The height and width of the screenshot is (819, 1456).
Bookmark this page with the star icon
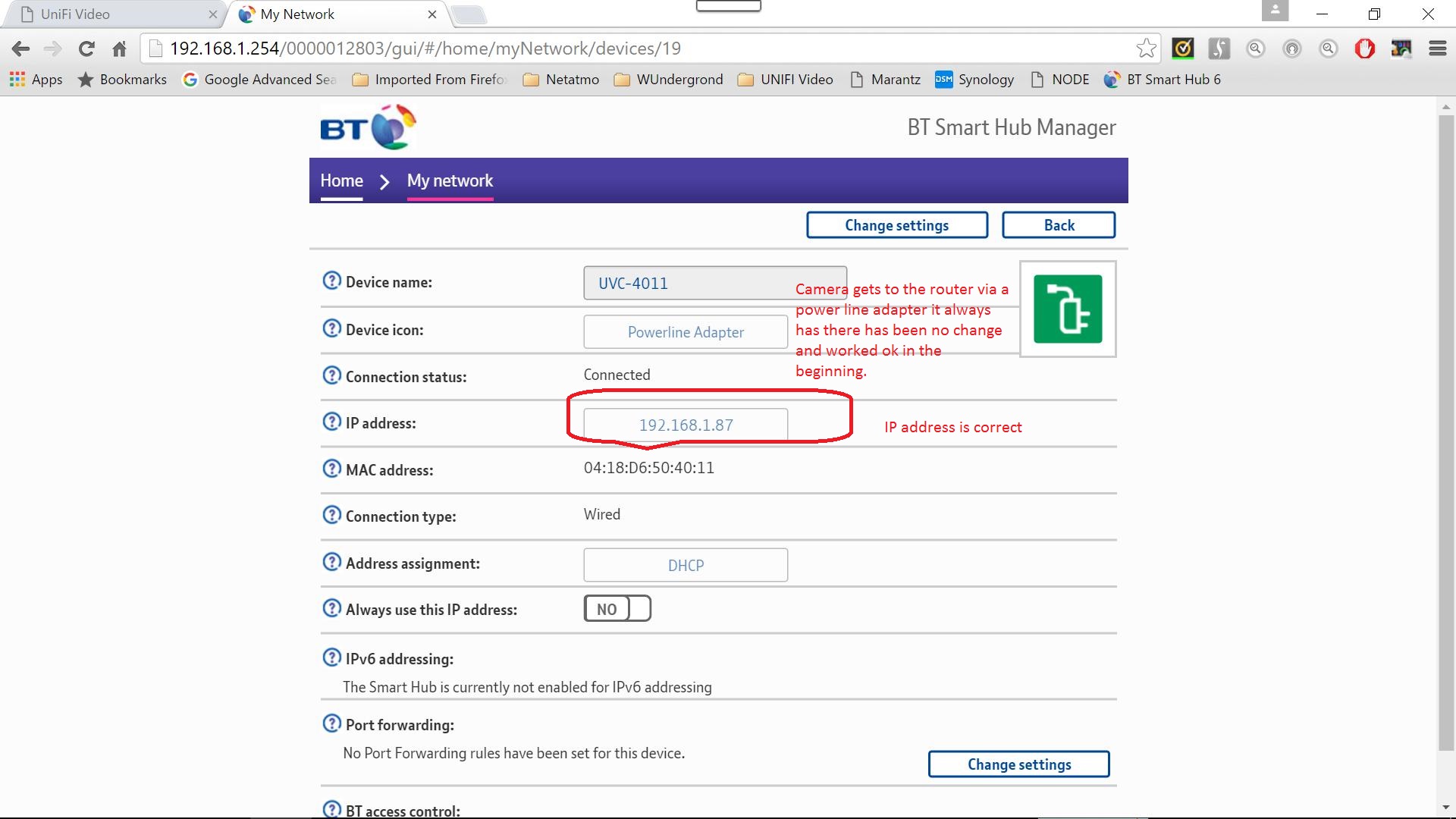1146,49
